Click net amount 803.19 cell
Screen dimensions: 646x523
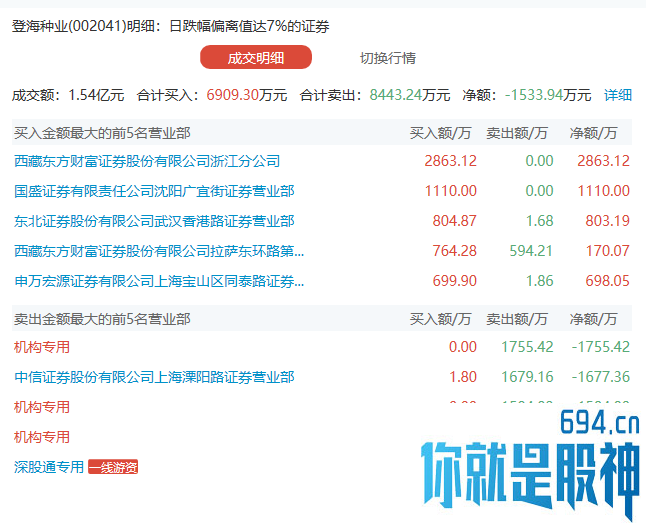(x=608, y=221)
